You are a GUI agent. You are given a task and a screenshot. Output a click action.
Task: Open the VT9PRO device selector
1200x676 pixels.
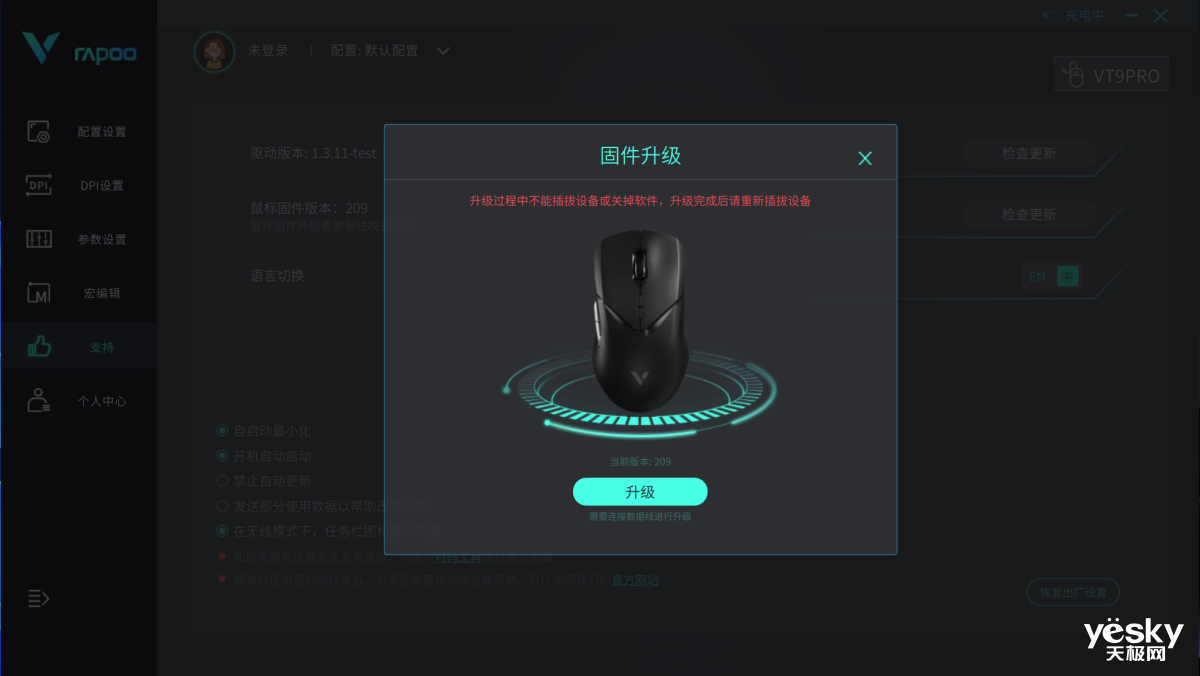coord(1111,75)
